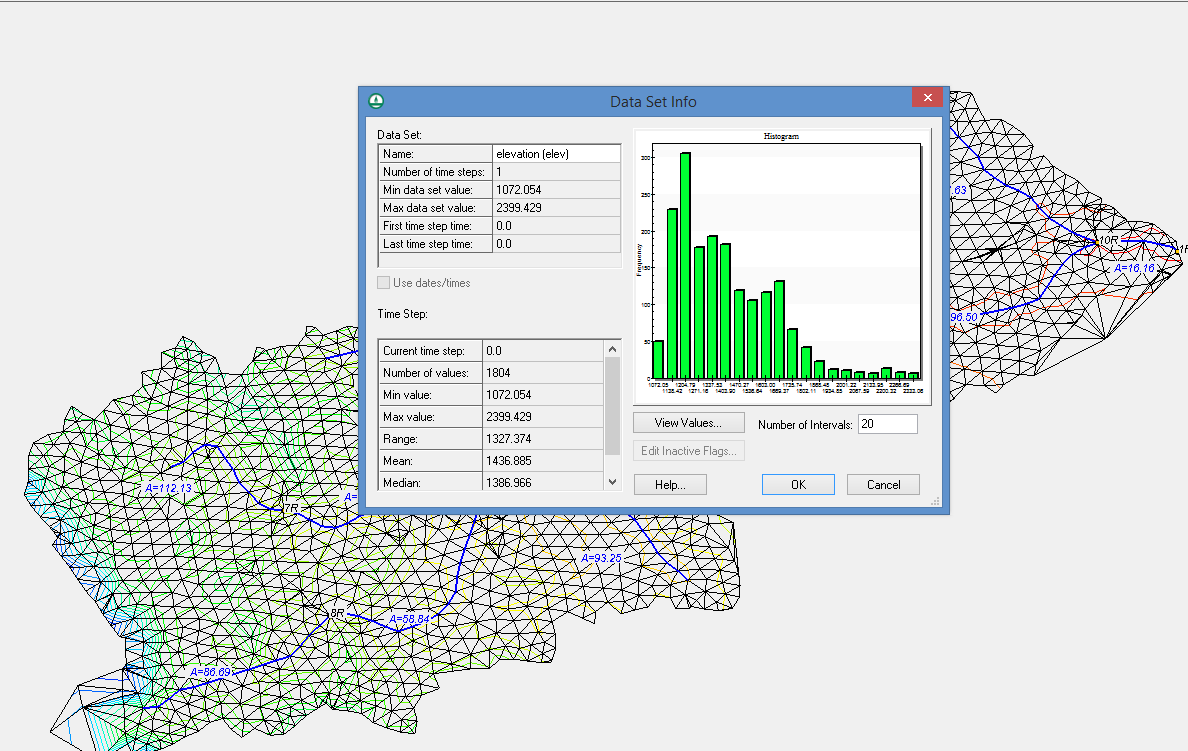Select the Max data set value cell
This screenshot has height=751, width=1188.
point(556,208)
